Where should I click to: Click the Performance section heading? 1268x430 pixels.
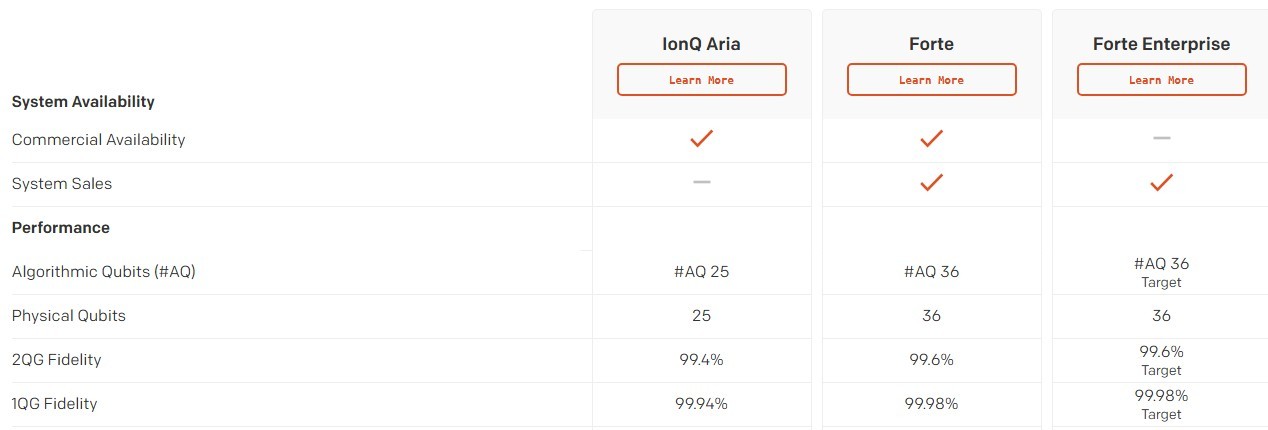pyautogui.click(x=61, y=228)
